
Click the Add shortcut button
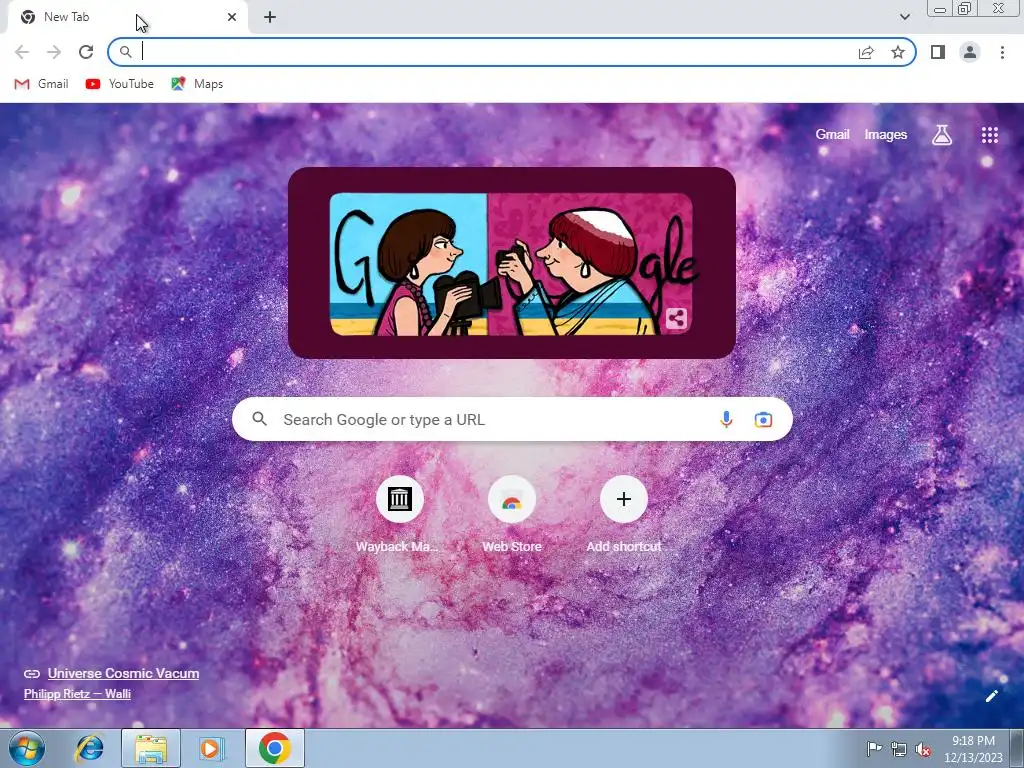coord(624,515)
